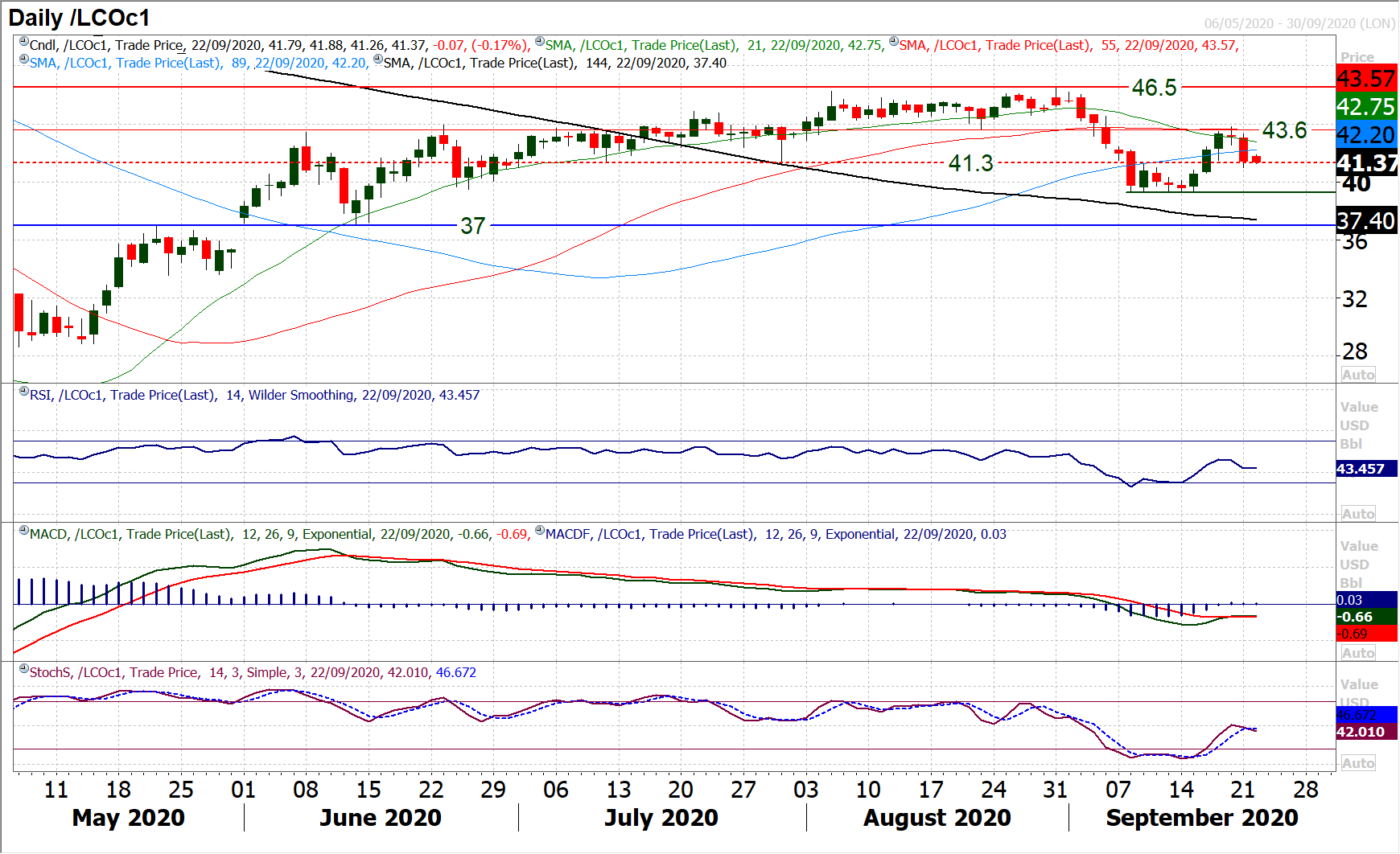Select the Cndl /LCOc1 Trade Price legend text
The image size is (1400, 854).
(x=280, y=45)
